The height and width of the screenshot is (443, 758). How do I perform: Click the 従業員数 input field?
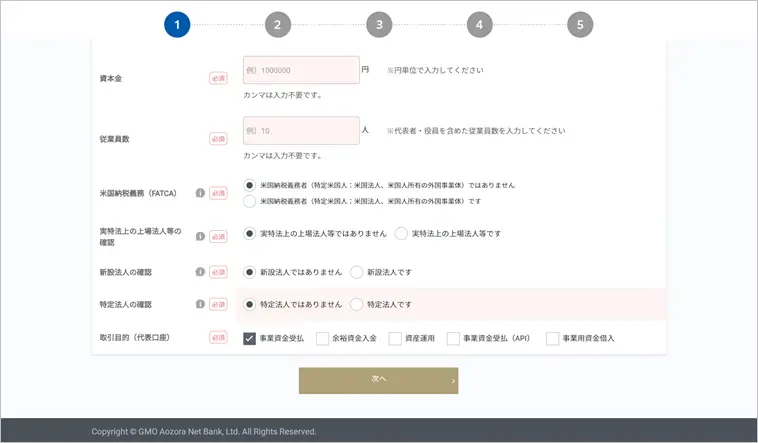point(301,131)
